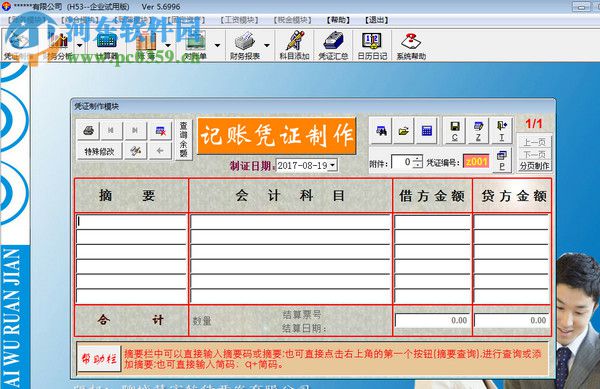Click the first-row 贷方金额 cell

(x=512, y=221)
